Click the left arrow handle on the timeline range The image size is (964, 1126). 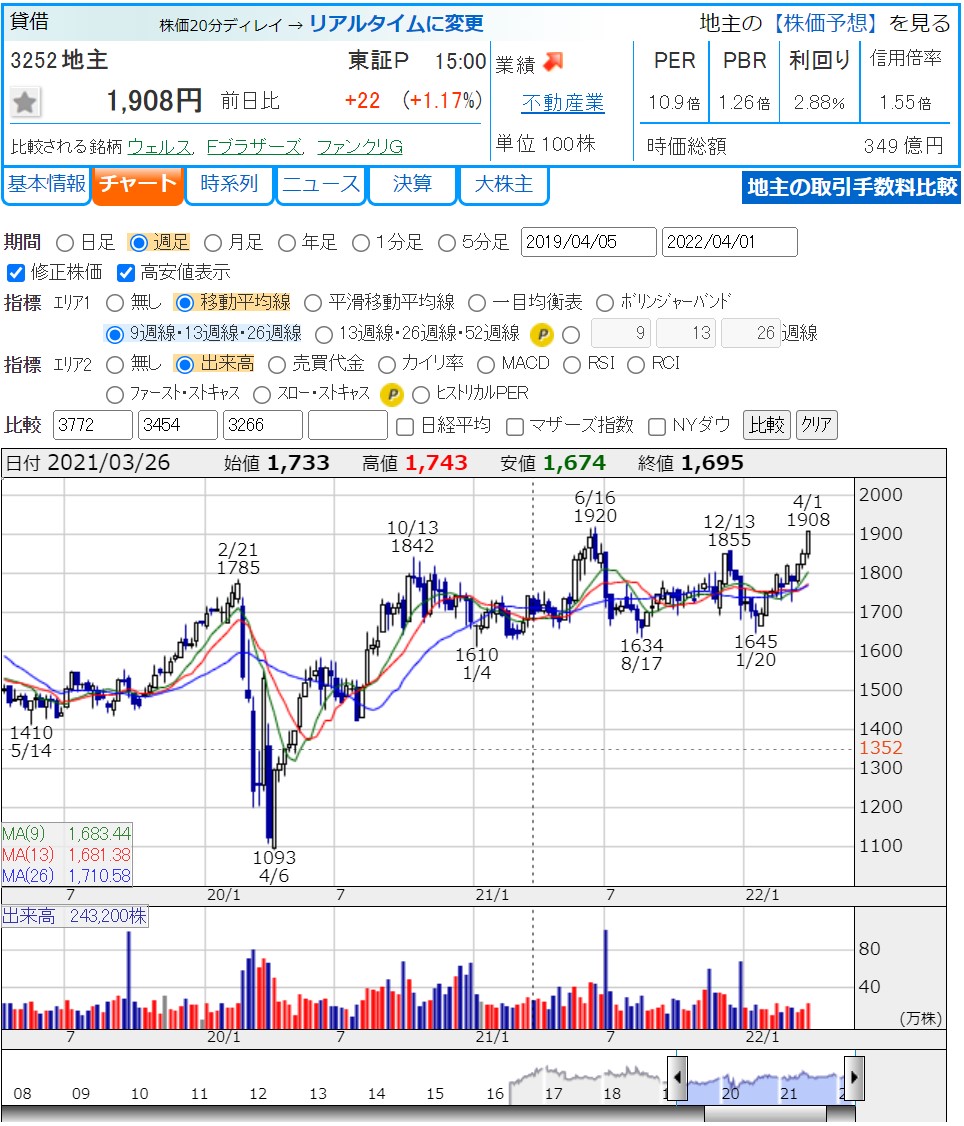point(677,1078)
